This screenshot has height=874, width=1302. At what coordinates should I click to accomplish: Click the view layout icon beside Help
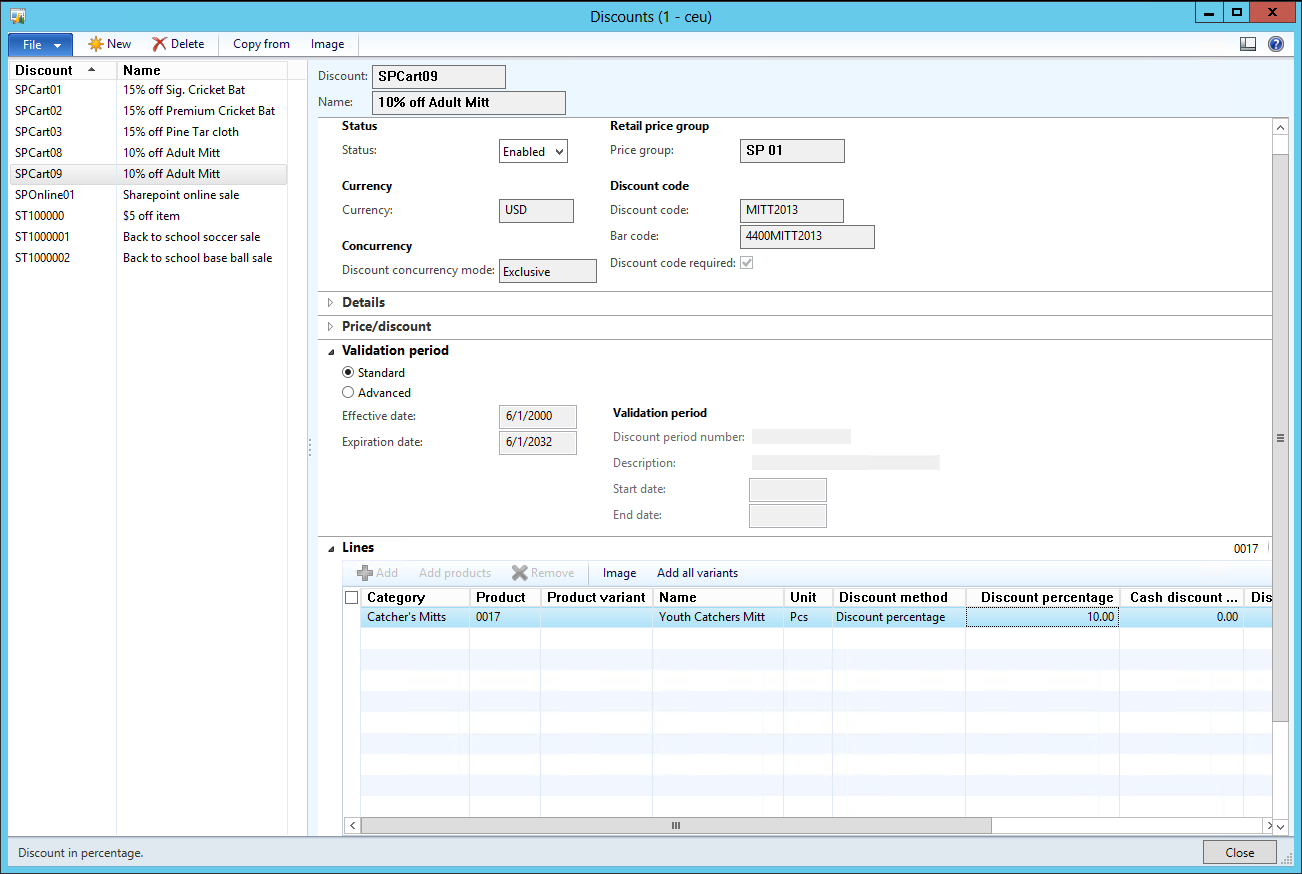tap(1248, 44)
